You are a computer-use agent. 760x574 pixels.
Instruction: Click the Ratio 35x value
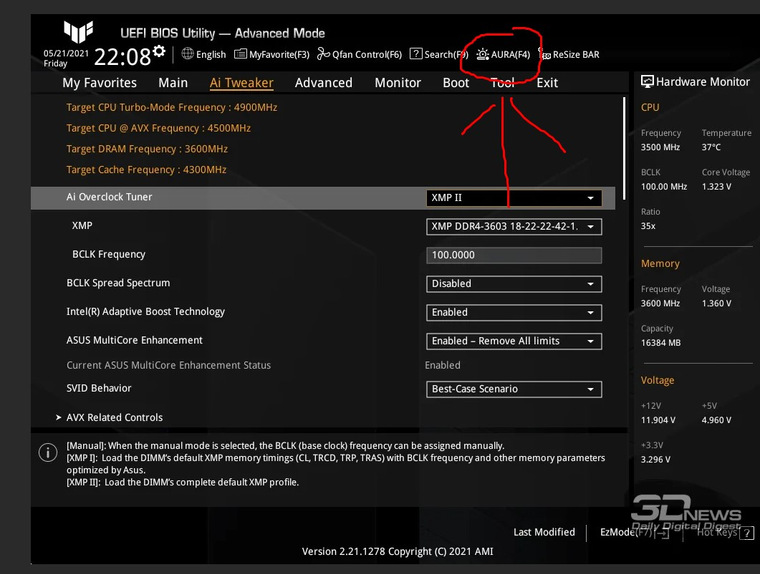coord(648,226)
